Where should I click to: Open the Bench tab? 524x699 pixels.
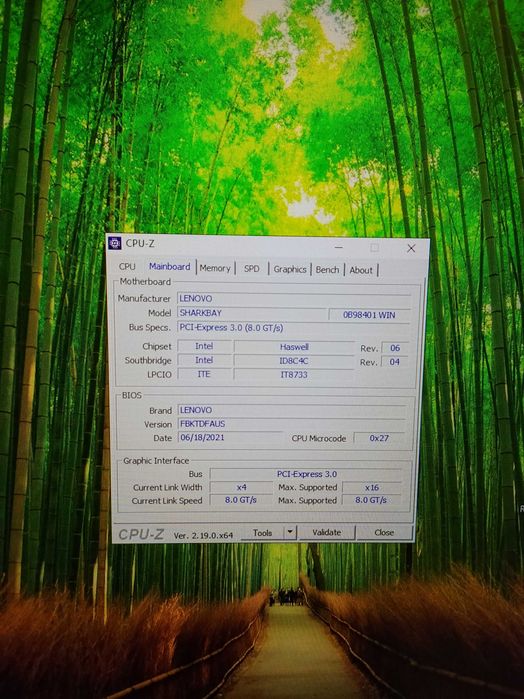pyautogui.click(x=327, y=270)
